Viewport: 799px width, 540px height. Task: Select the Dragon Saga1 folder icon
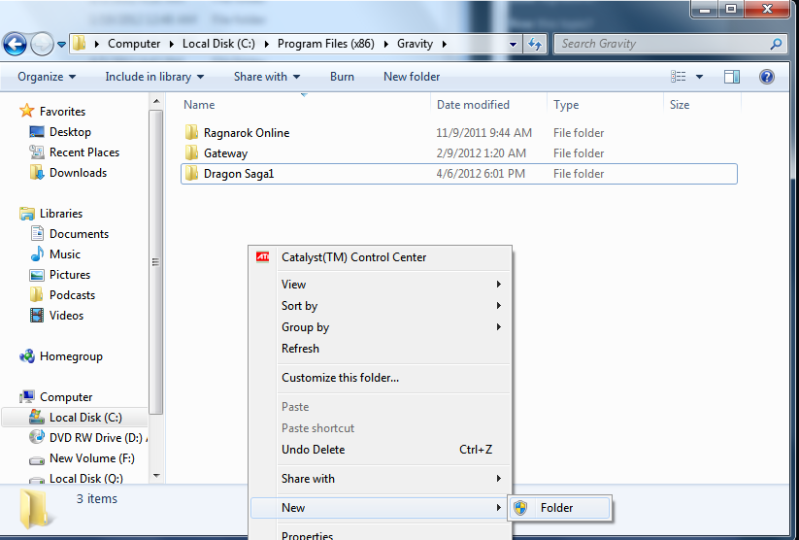192,174
